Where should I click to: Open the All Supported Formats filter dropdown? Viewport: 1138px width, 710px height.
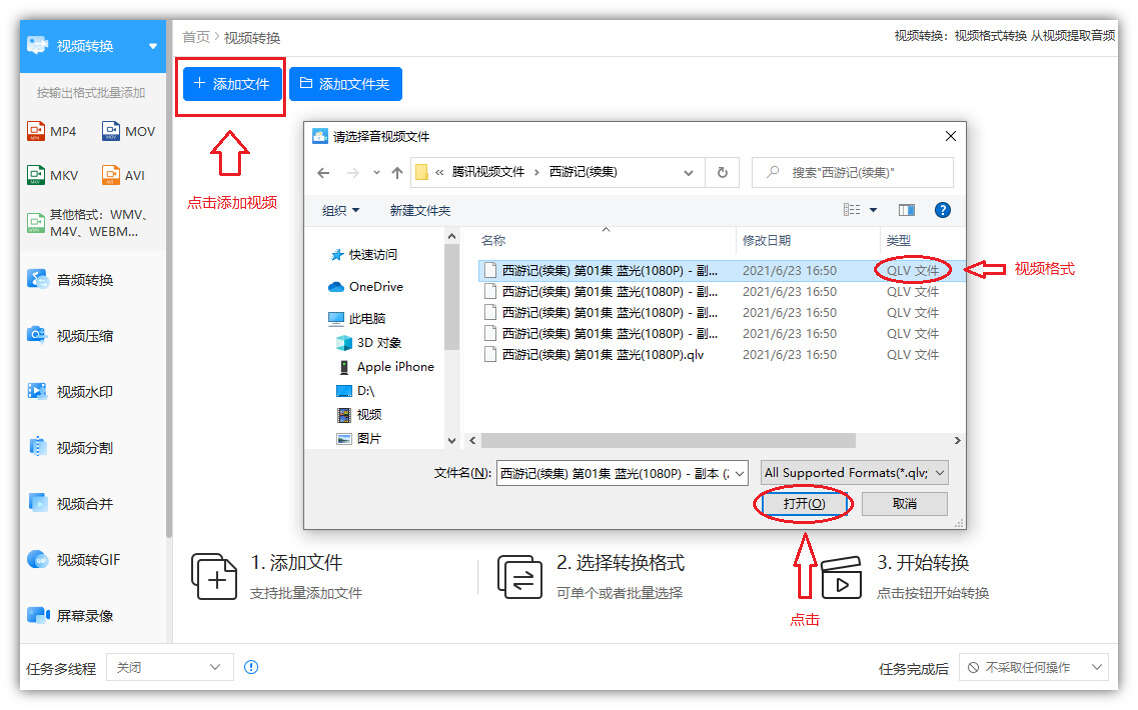click(854, 473)
